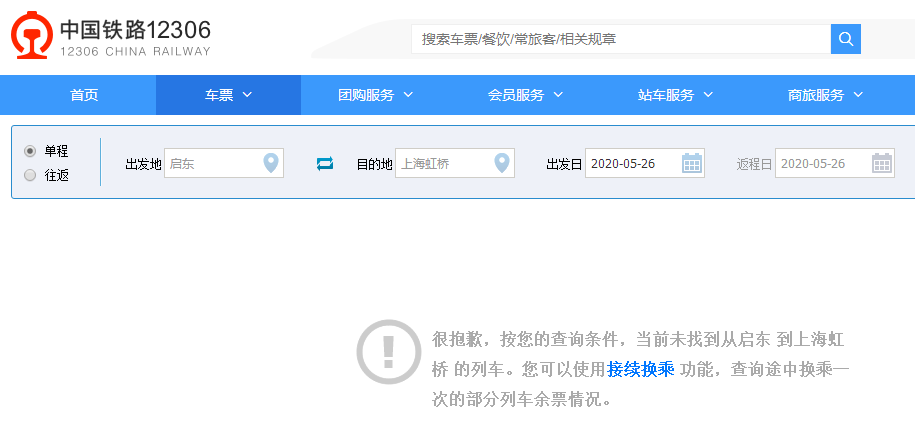Expand the 会员服务 dropdown arrow
Image resolution: width=915 pixels, height=435 pixels.
(x=558, y=95)
